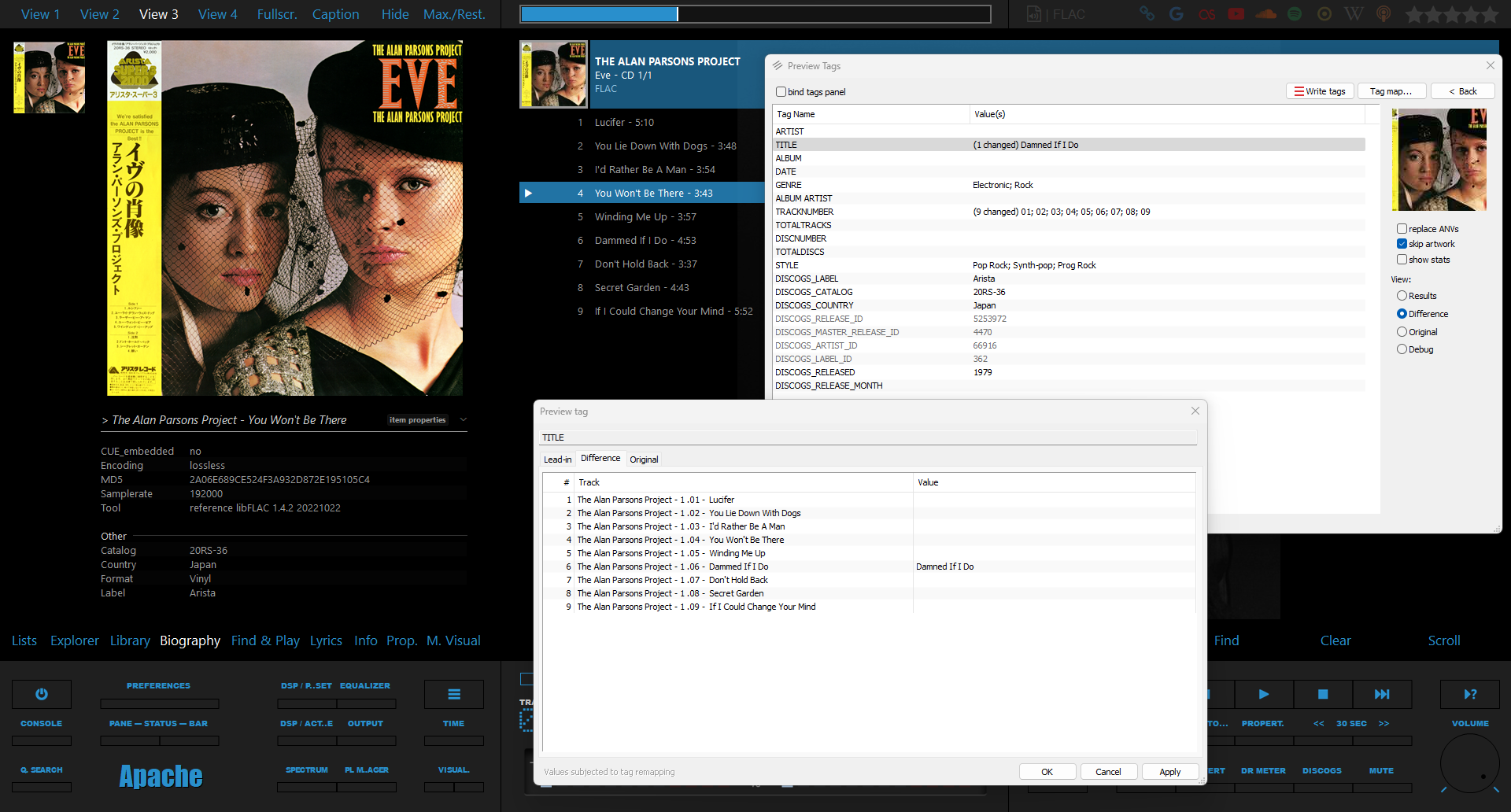Switch to View 1
Screen dimensions: 1511x812
40,14
